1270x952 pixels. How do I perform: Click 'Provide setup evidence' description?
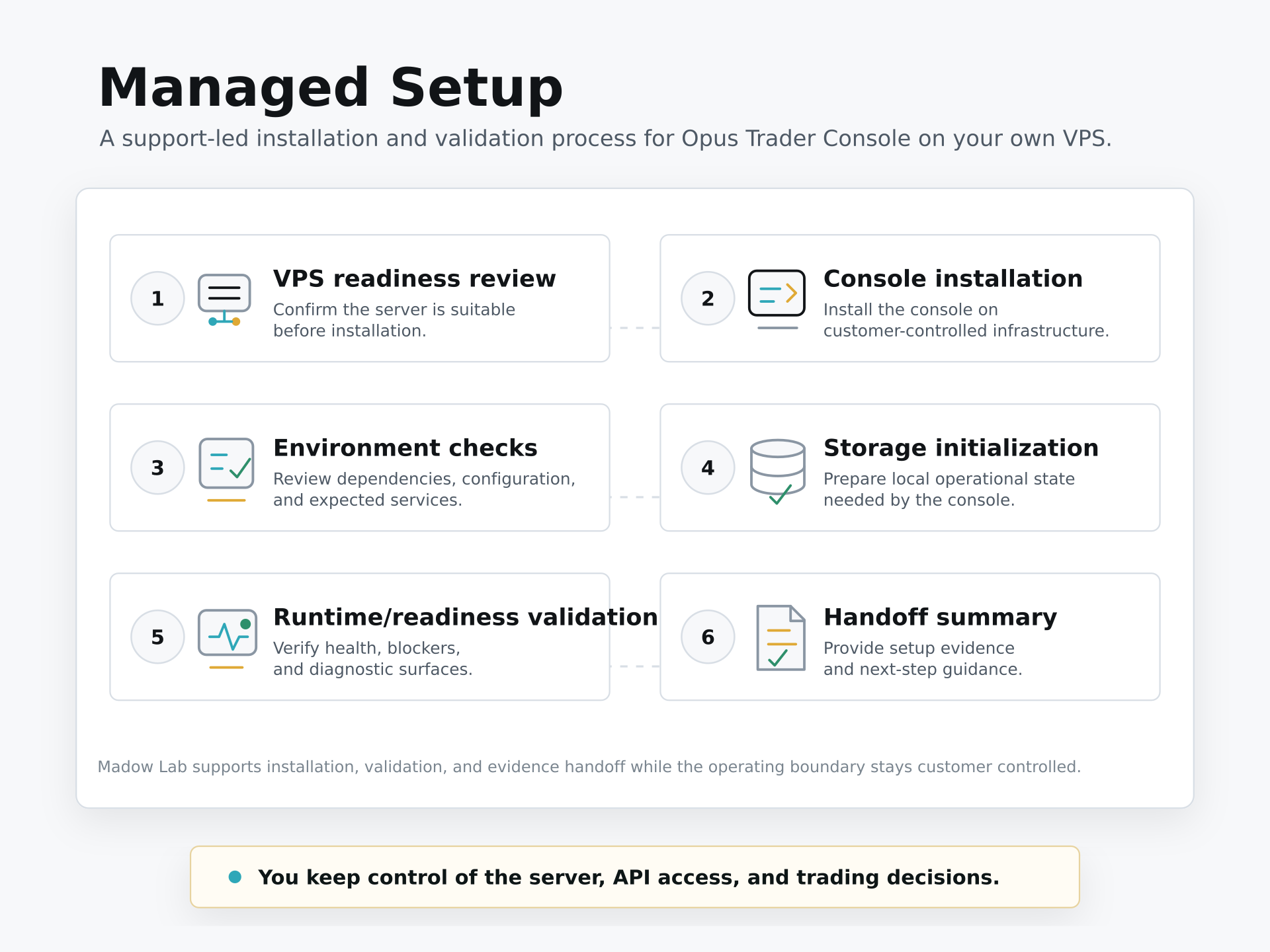pyautogui.click(x=923, y=658)
